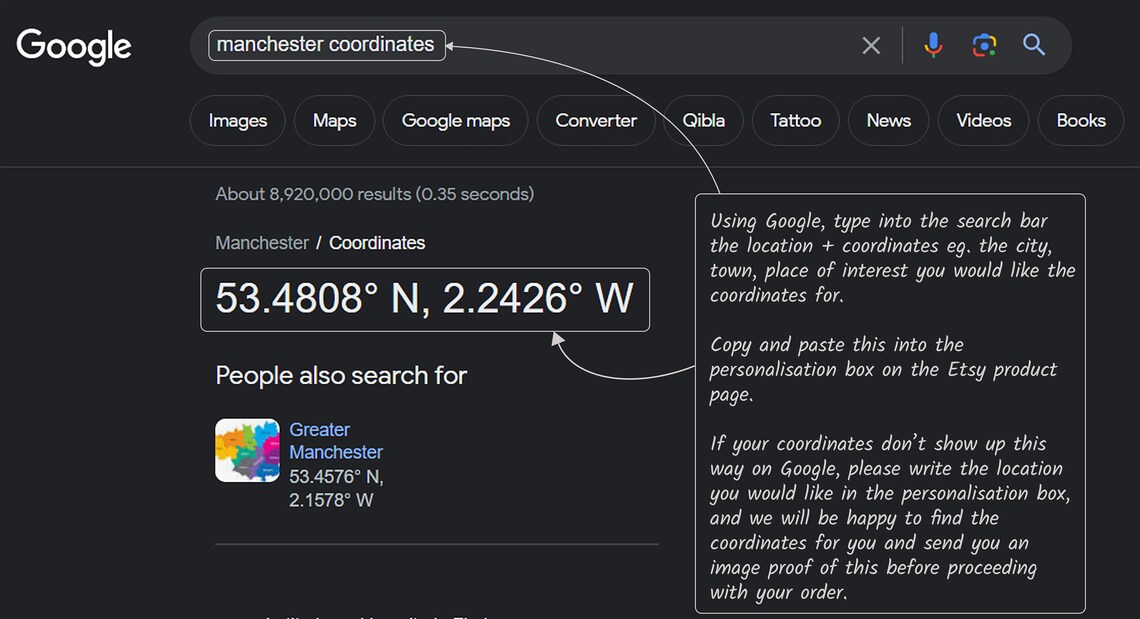Click the Manchester breadcrumb link
Screen dimensions: 1140x619
262,243
